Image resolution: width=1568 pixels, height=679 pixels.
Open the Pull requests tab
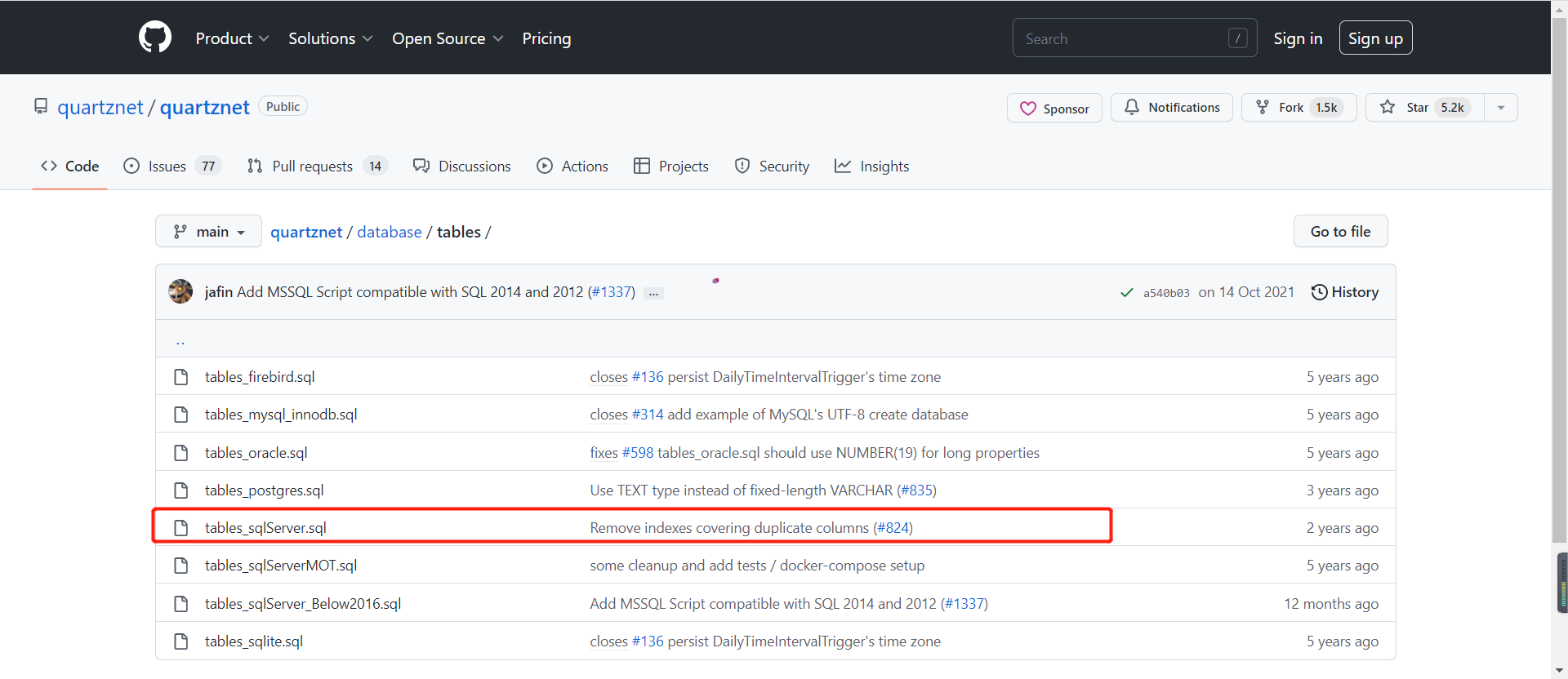click(x=316, y=166)
